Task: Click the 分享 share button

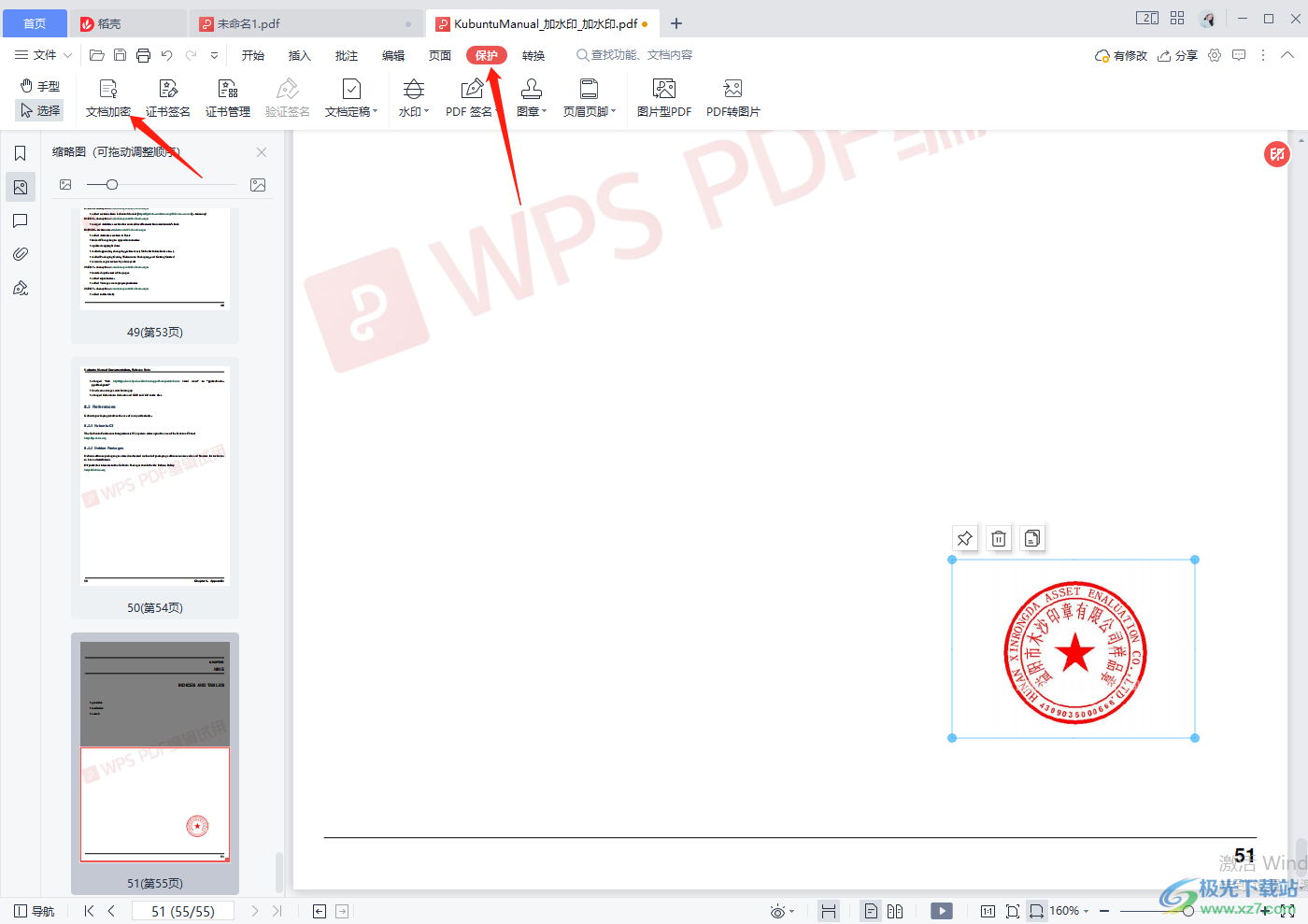Action: [x=1177, y=55]
